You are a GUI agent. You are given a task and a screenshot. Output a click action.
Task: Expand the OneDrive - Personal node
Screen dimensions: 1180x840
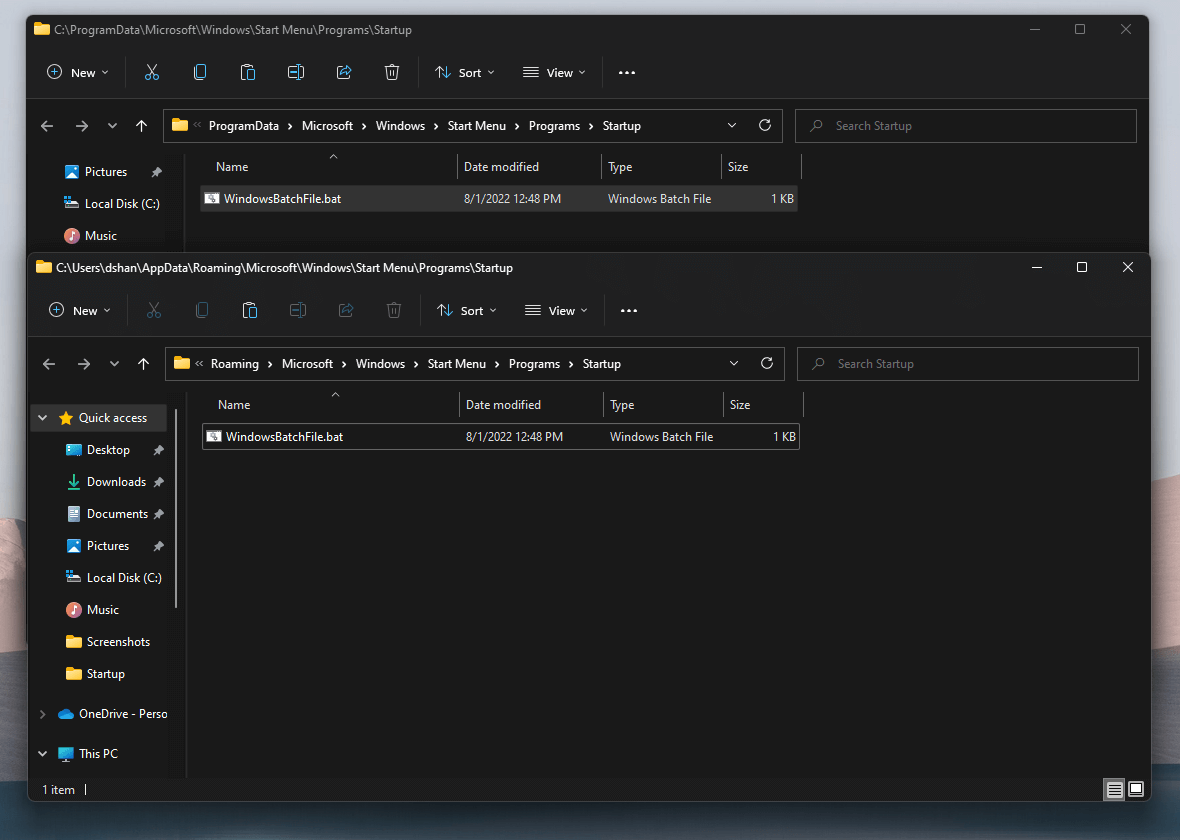[x=42, y=714]
